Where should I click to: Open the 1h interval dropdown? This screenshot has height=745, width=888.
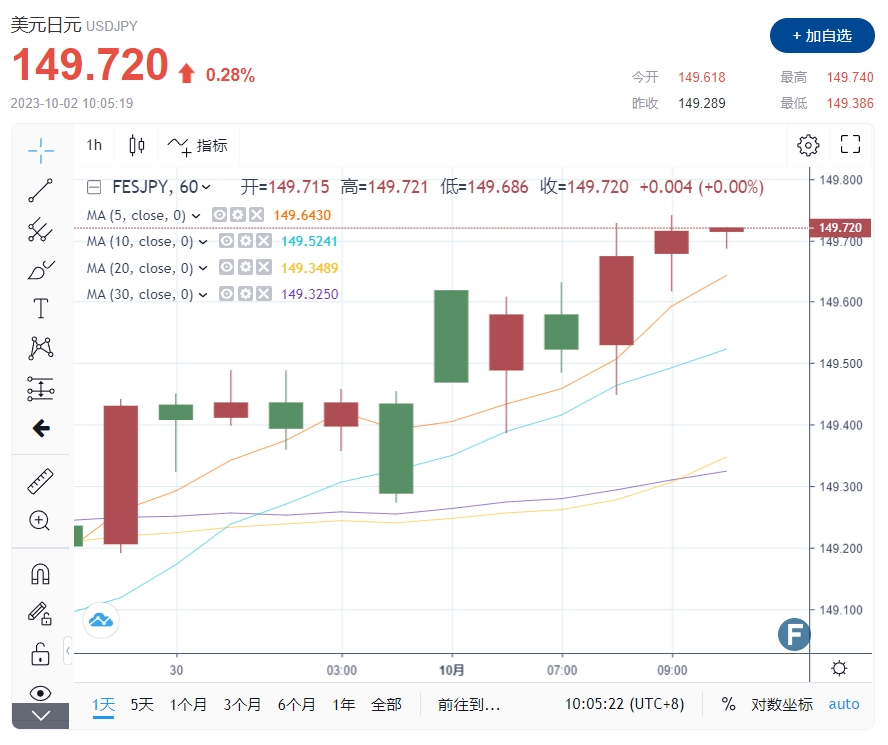94,145
